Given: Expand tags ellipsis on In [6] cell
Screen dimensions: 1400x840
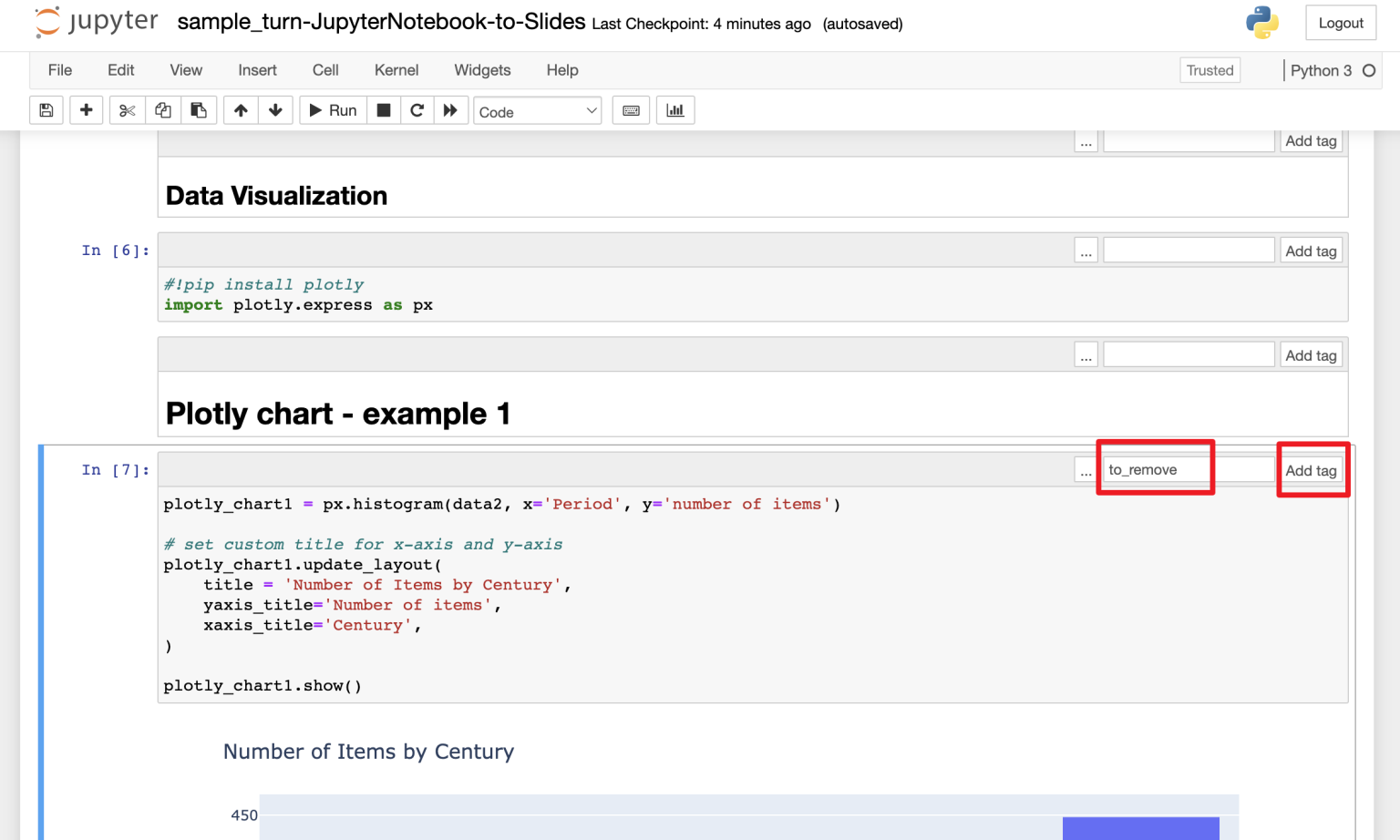Looking at the screenshot, I should pos(1086,251).
